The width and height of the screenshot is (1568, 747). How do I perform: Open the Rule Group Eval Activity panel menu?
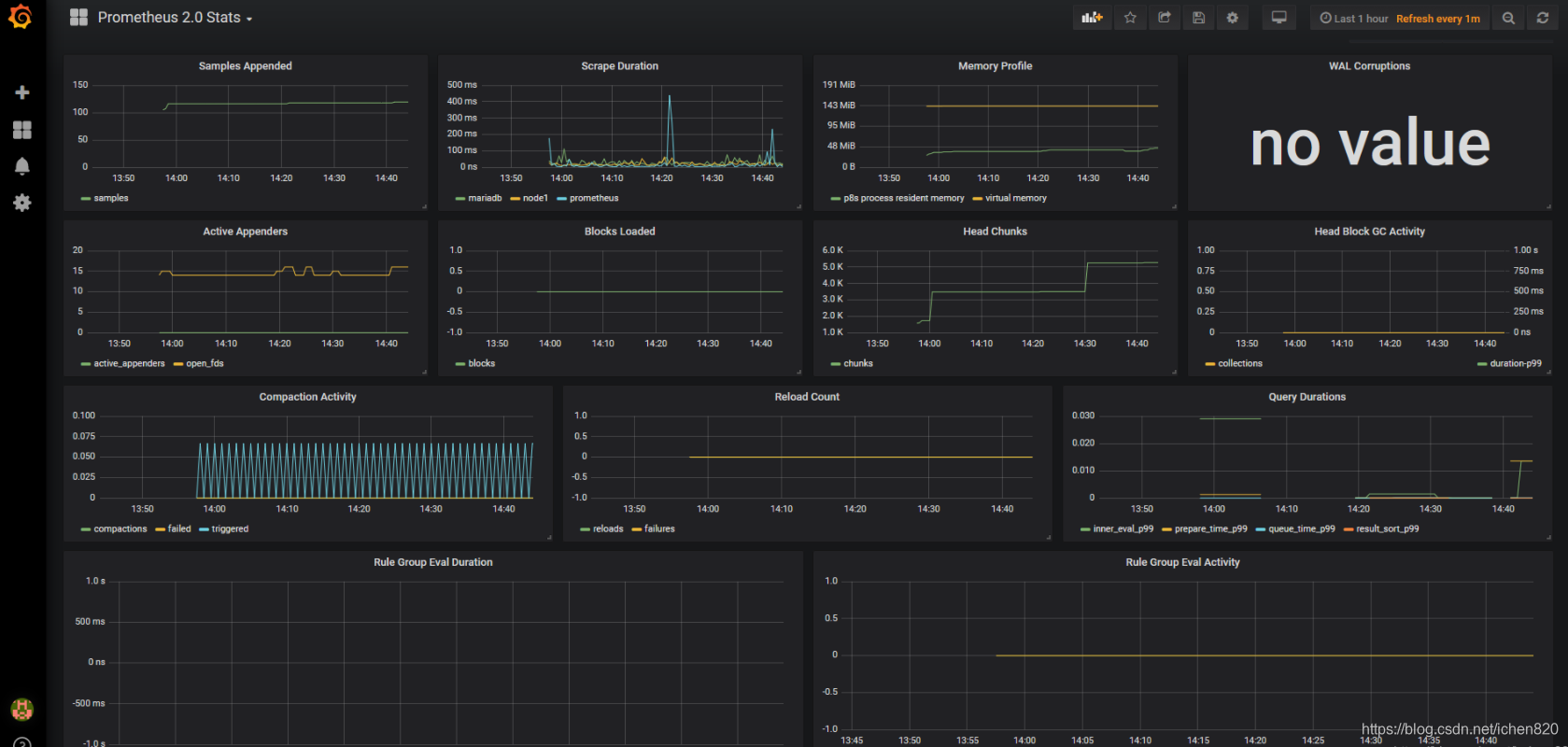1183,562
